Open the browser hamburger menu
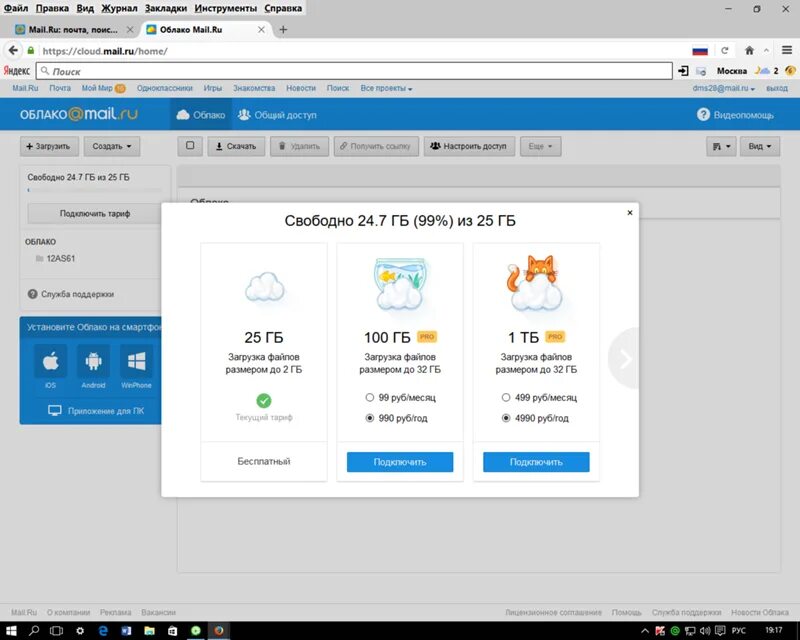This screenshot has height=640, width=800. click(787, 50)
